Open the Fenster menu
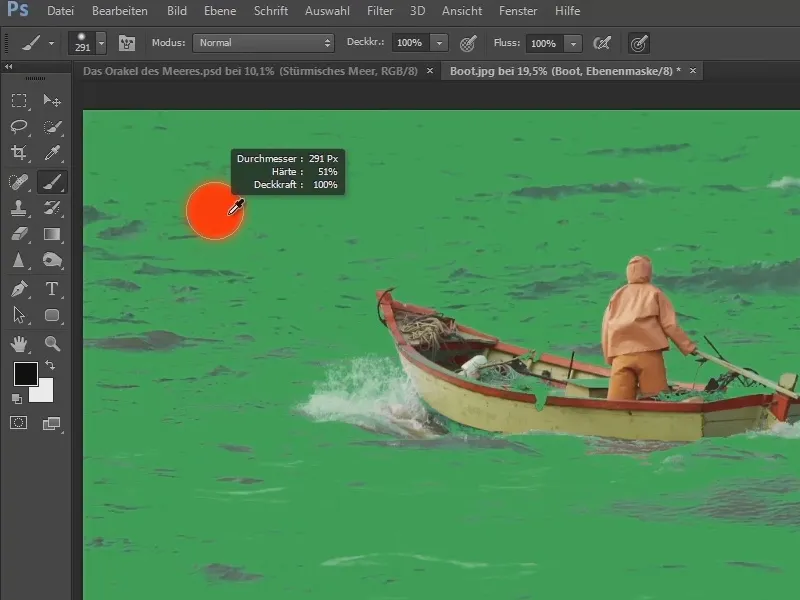The image size is (800, 600). pos(518,11)
